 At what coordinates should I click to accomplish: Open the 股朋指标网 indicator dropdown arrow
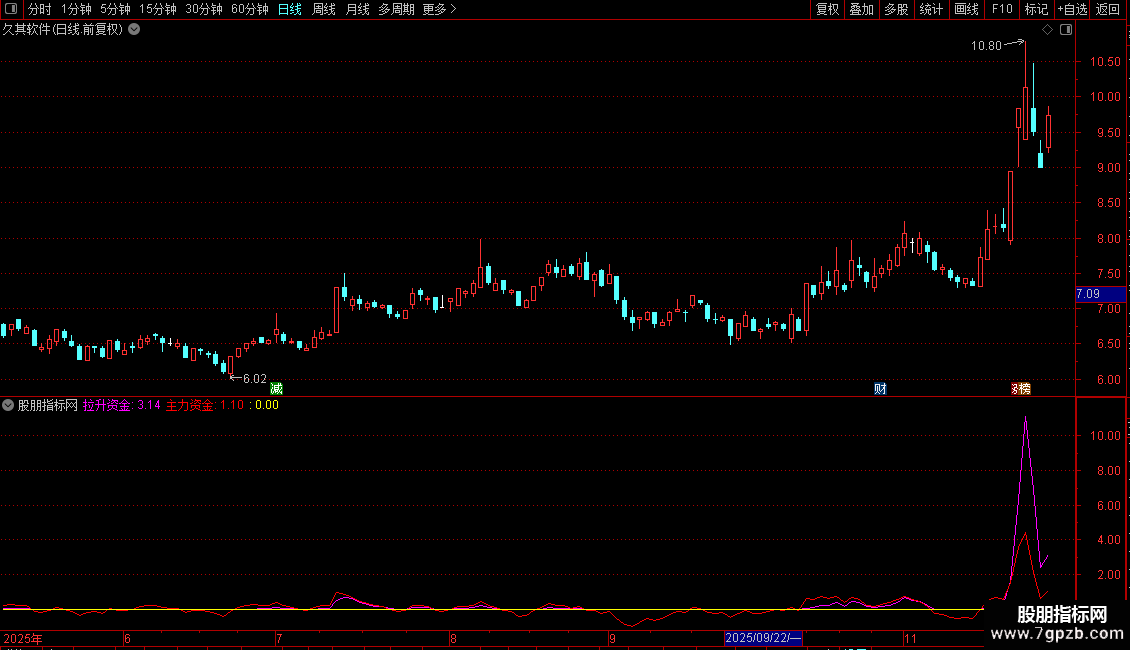point(8,405)
